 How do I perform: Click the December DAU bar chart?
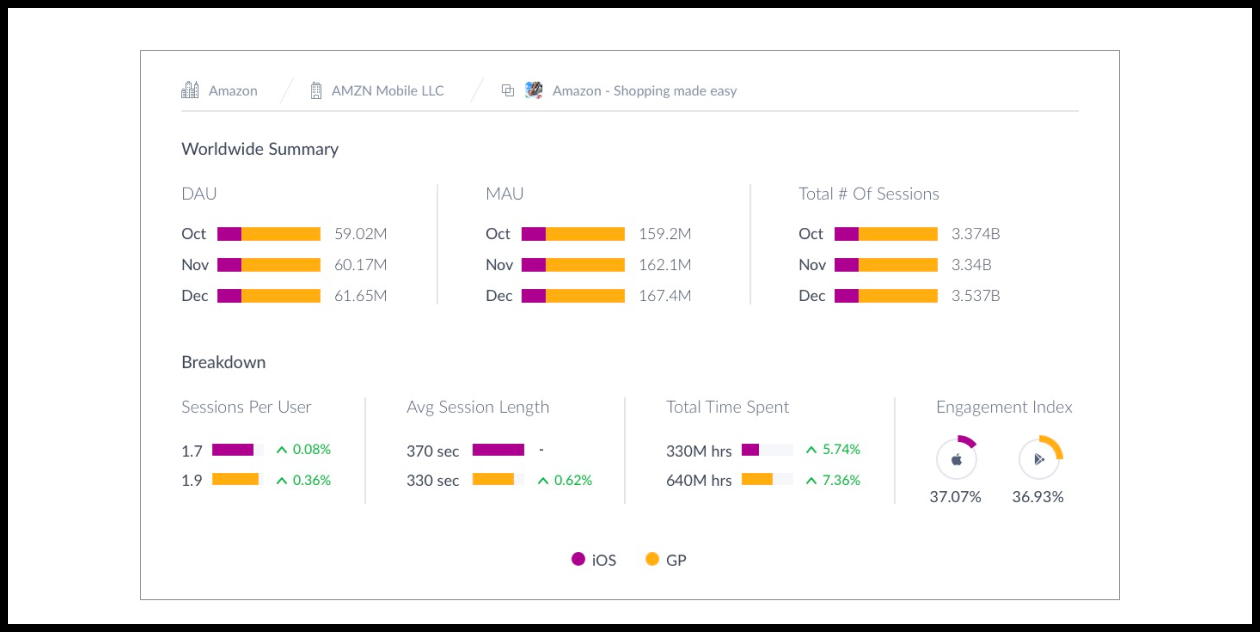tap(269, 295)
